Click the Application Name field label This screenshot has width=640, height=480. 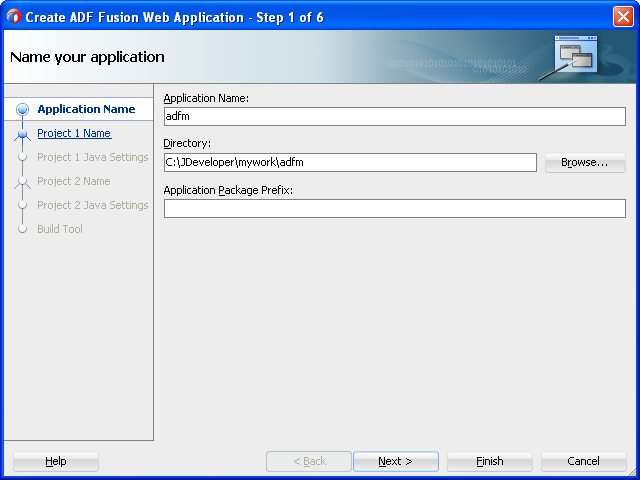point(206,98)
